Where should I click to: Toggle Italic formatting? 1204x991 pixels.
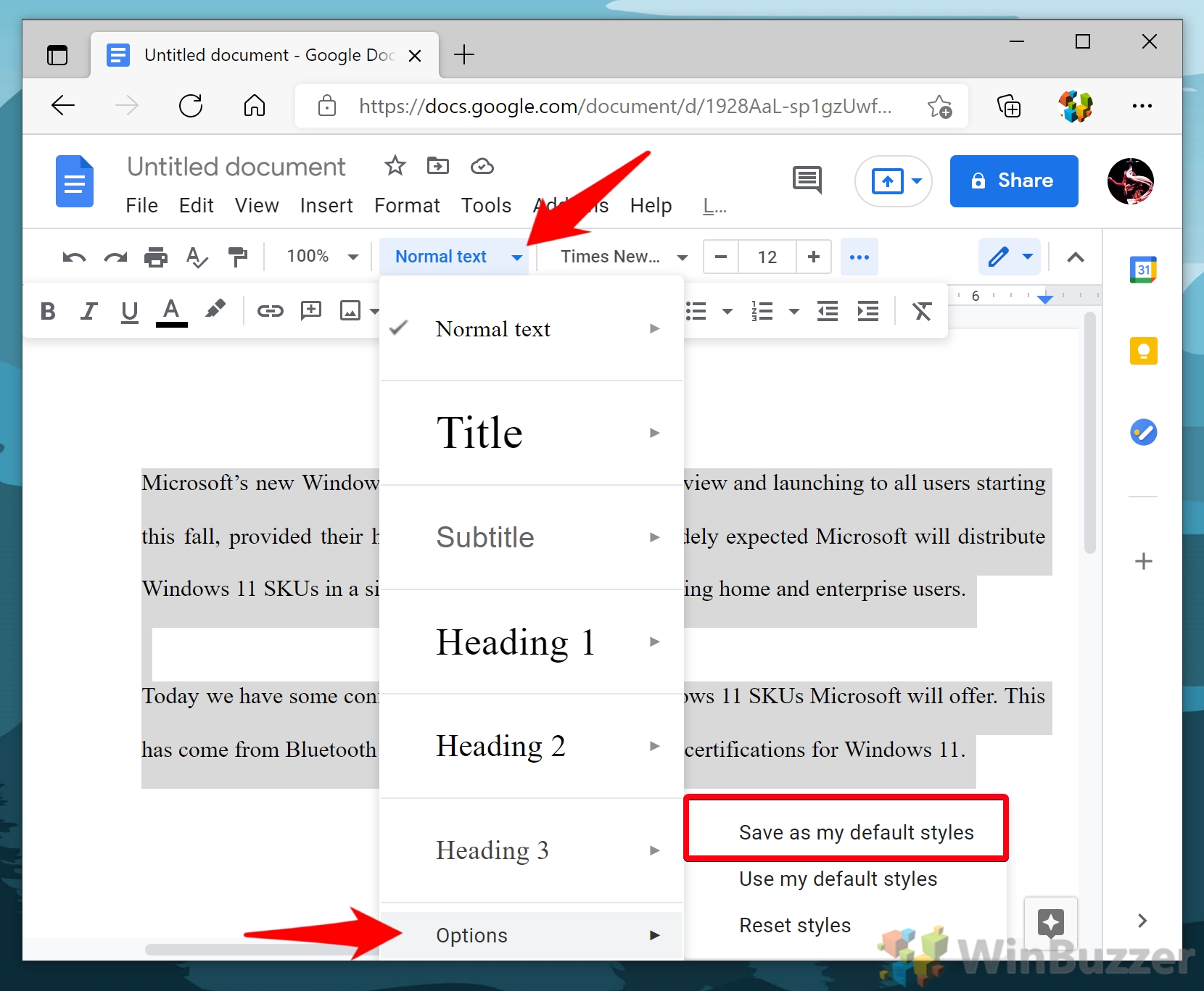[88, 312]
